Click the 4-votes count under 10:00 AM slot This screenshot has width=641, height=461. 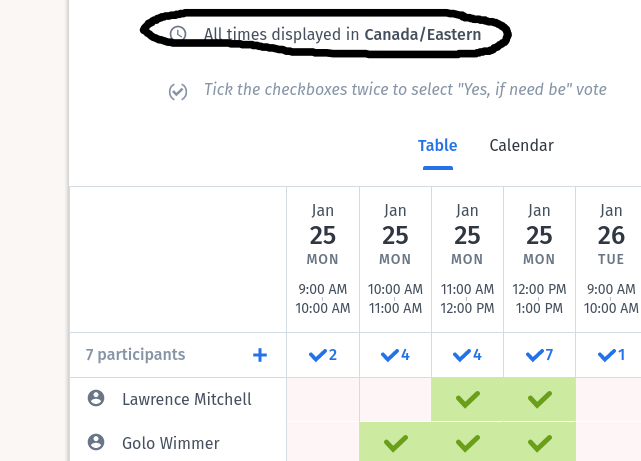pyautogui.click(x=395, y=355)
